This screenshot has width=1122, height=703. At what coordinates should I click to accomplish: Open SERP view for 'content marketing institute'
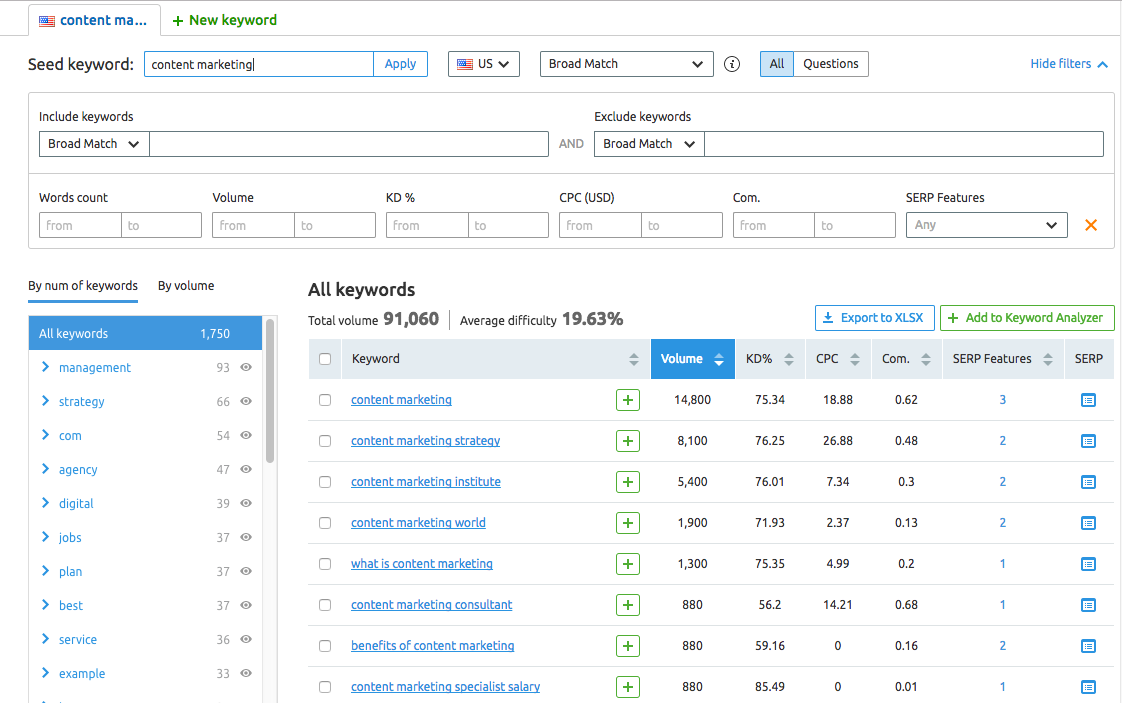pyautogui.click(x=1088, y=482)
